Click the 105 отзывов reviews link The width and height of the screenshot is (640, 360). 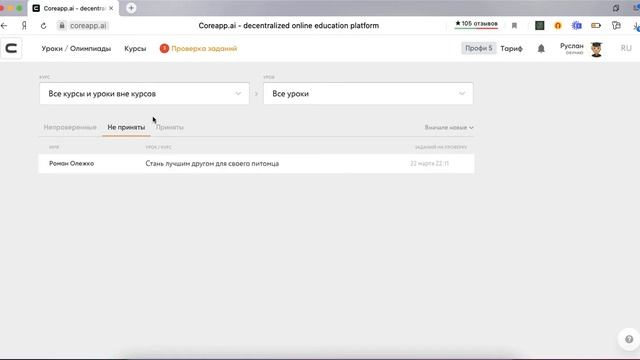(476, 24)
